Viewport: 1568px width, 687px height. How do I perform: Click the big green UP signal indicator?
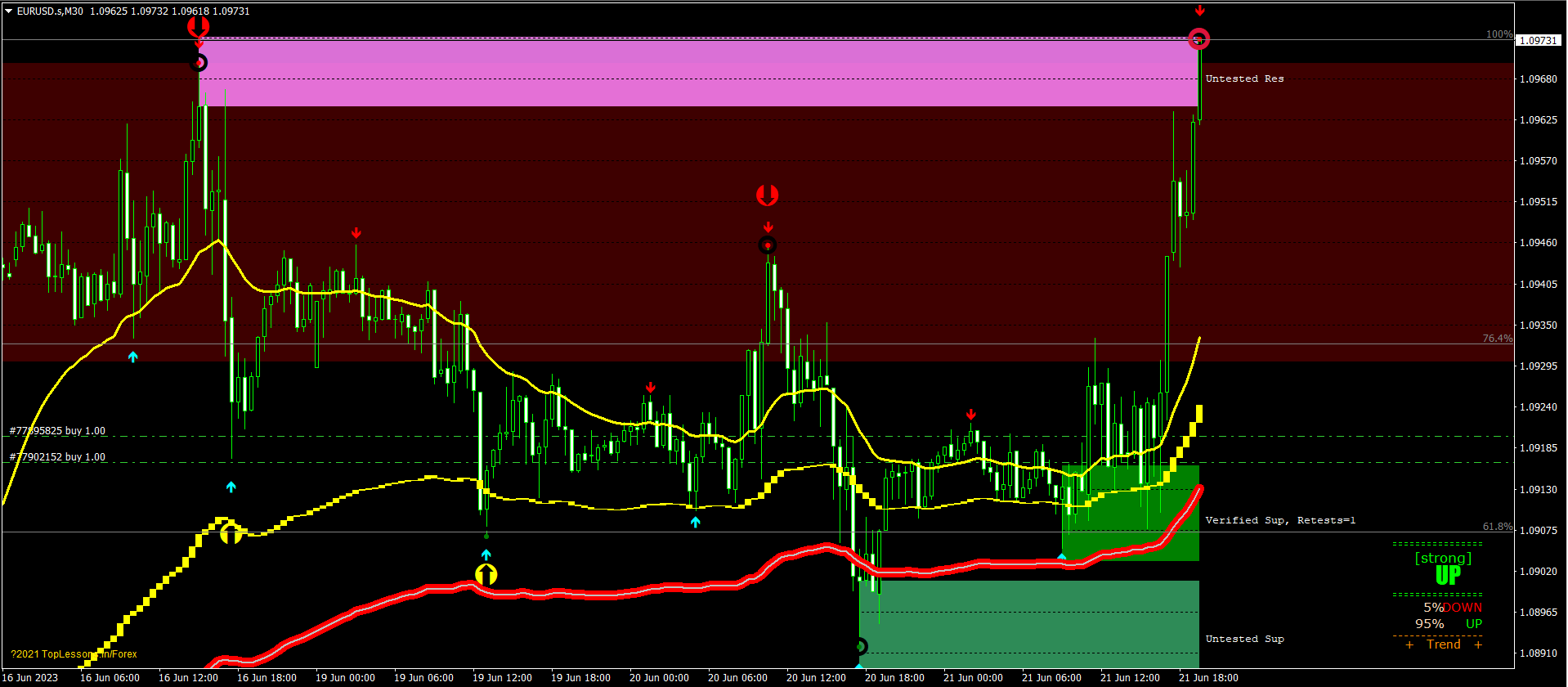(x=1448, y=576)
